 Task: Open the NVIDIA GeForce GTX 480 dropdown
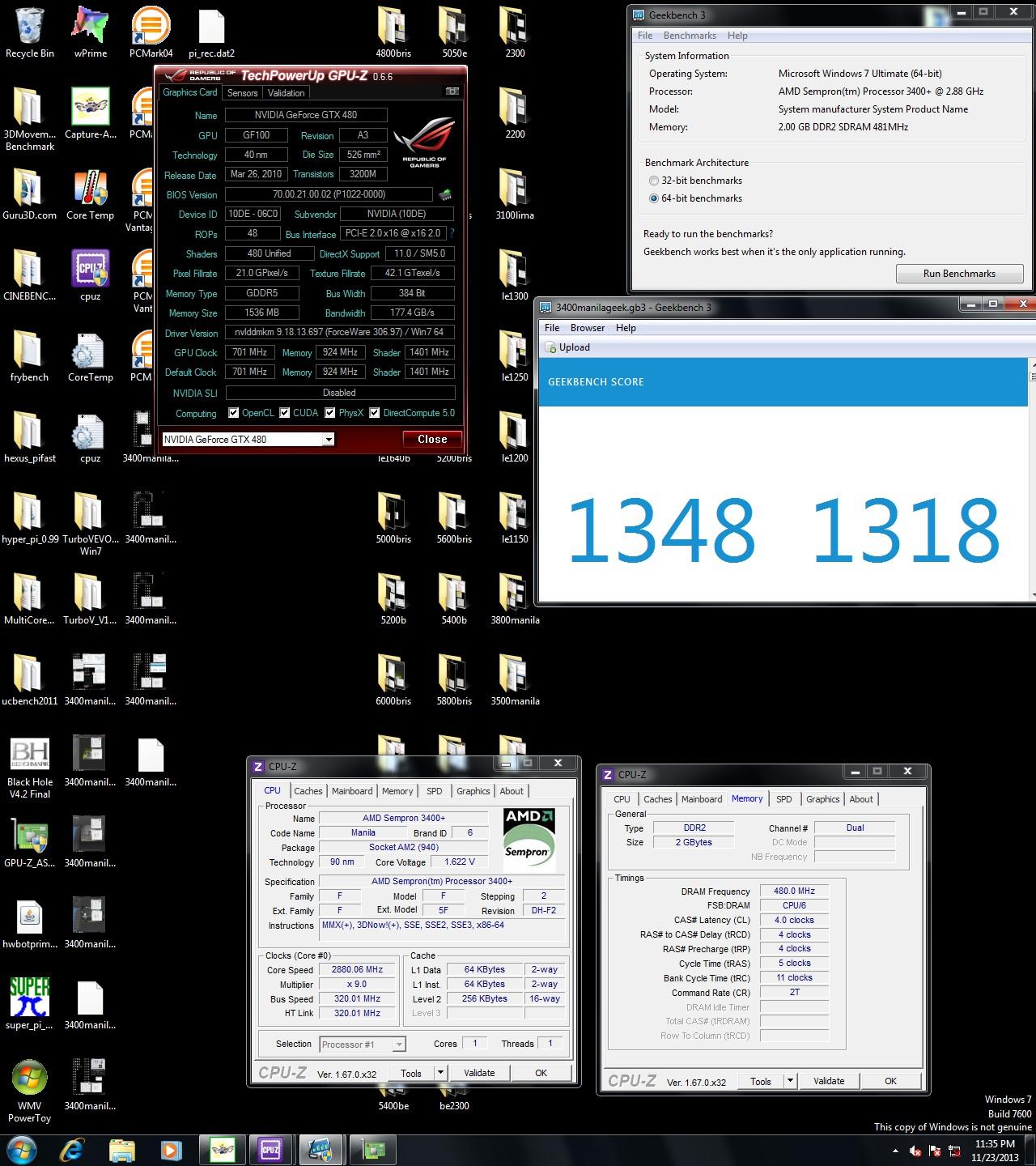(x=248, y=440)
